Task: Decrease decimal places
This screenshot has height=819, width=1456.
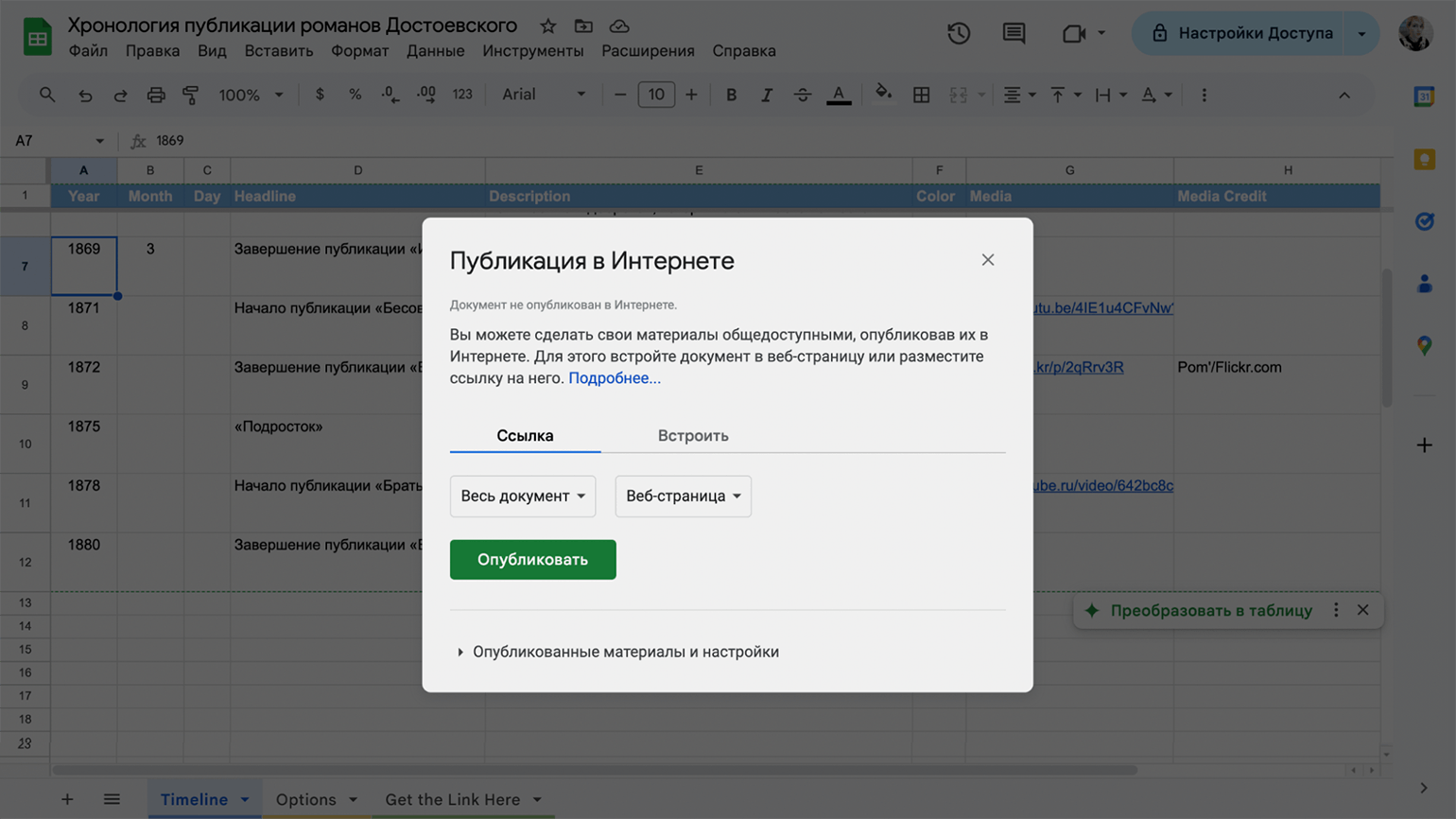Action: [x=390, y=95]
